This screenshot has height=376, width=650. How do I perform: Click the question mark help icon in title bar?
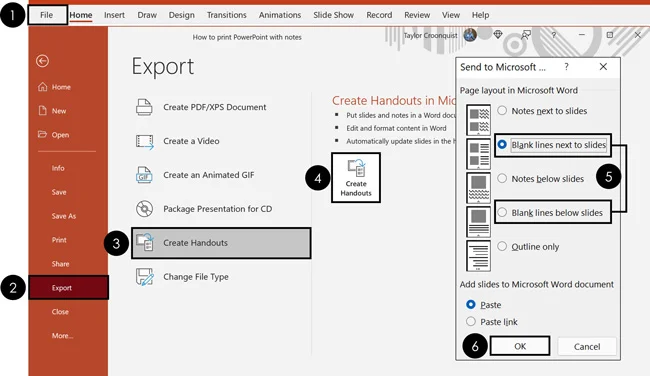[x=554, y=35]
